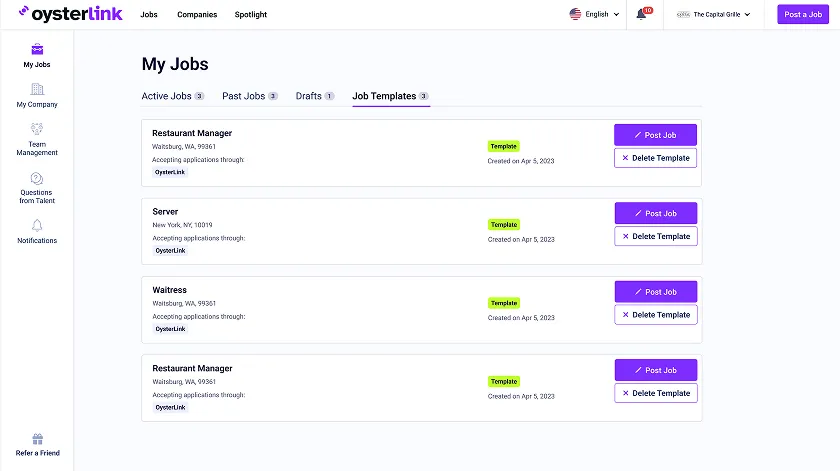The image size is (840, 471).
Task: Click notification bell with red badge
Action: (x=642, y=14)
